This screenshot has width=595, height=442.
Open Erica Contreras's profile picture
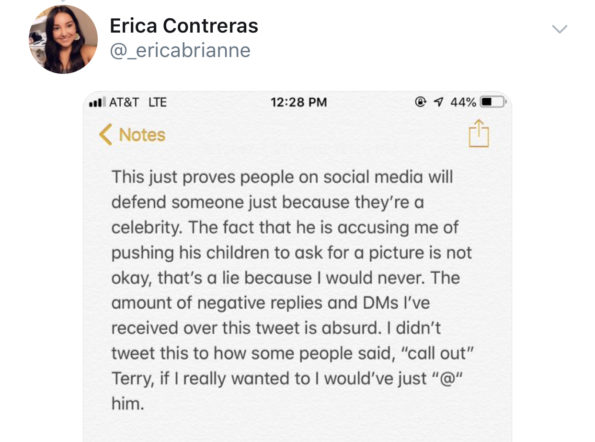pos(63,39)
